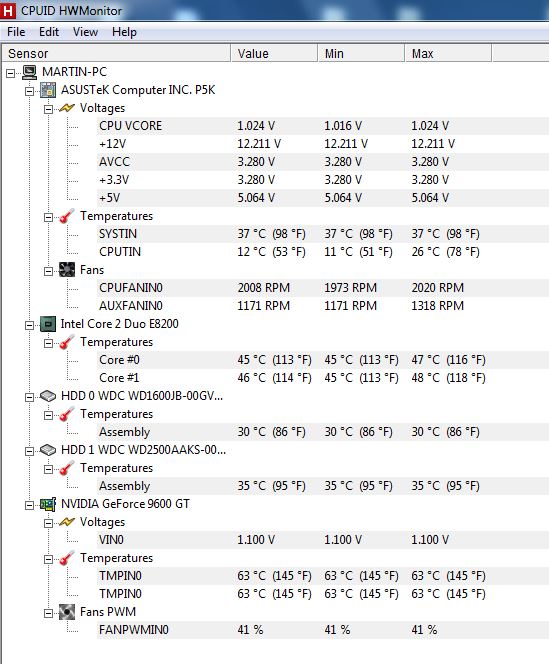Collapse the ASUSTeK Computer INC. P5K node

coord(29,91)
